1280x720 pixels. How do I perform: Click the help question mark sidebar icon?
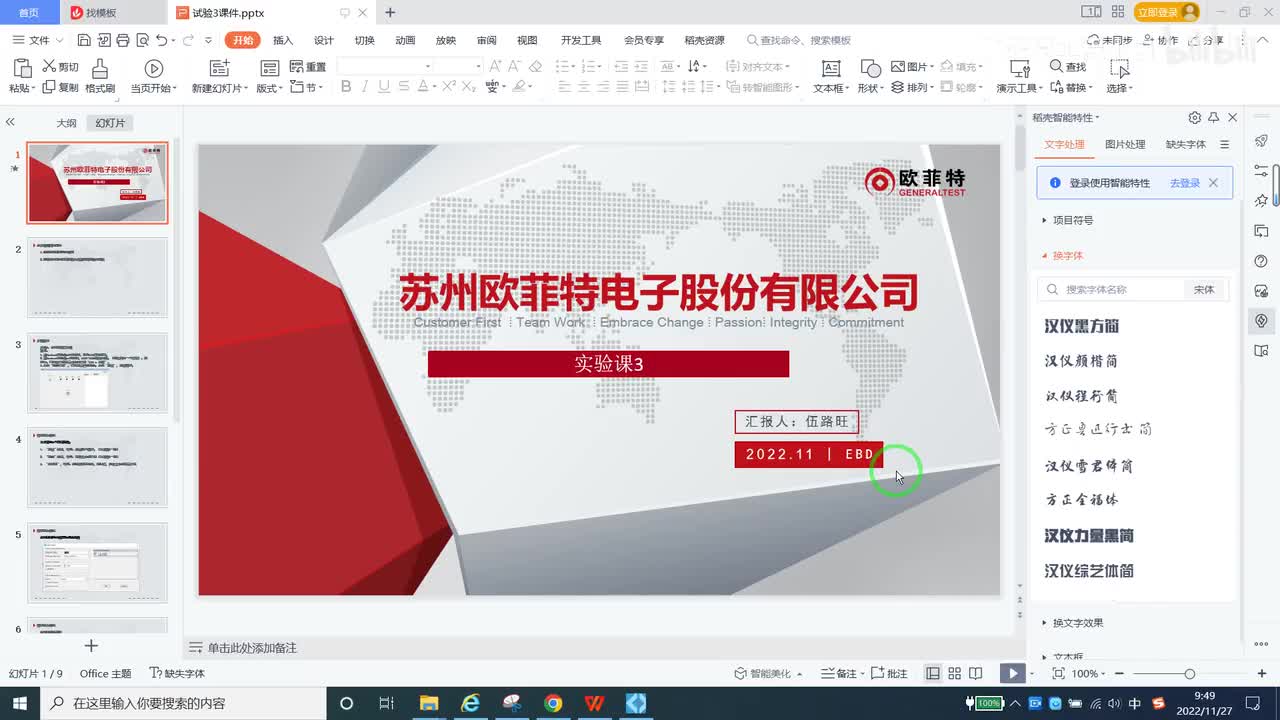[1261, 261]
